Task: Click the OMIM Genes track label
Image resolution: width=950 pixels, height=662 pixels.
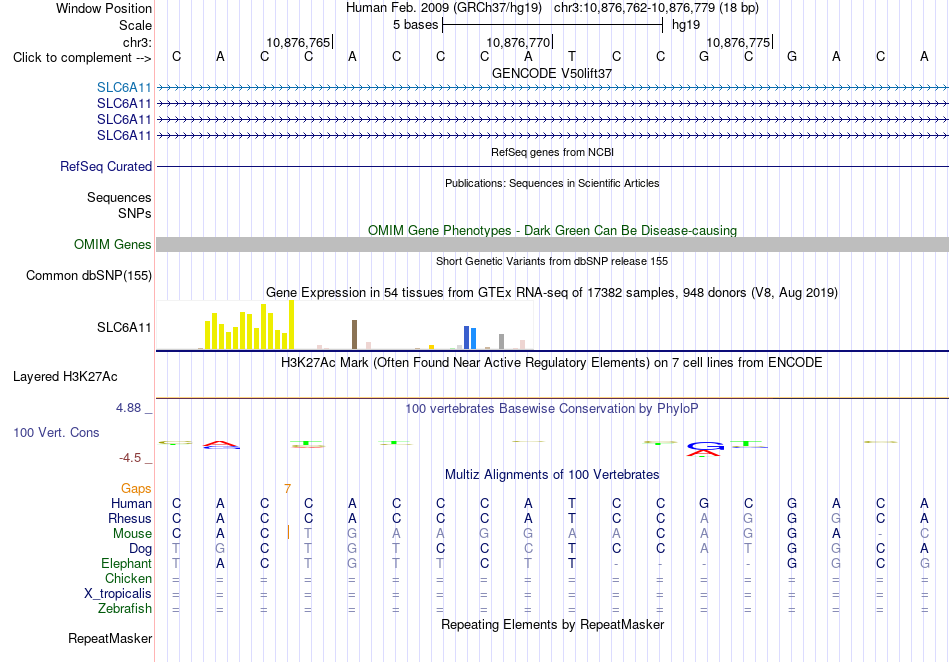Action: tap(113, 244)
